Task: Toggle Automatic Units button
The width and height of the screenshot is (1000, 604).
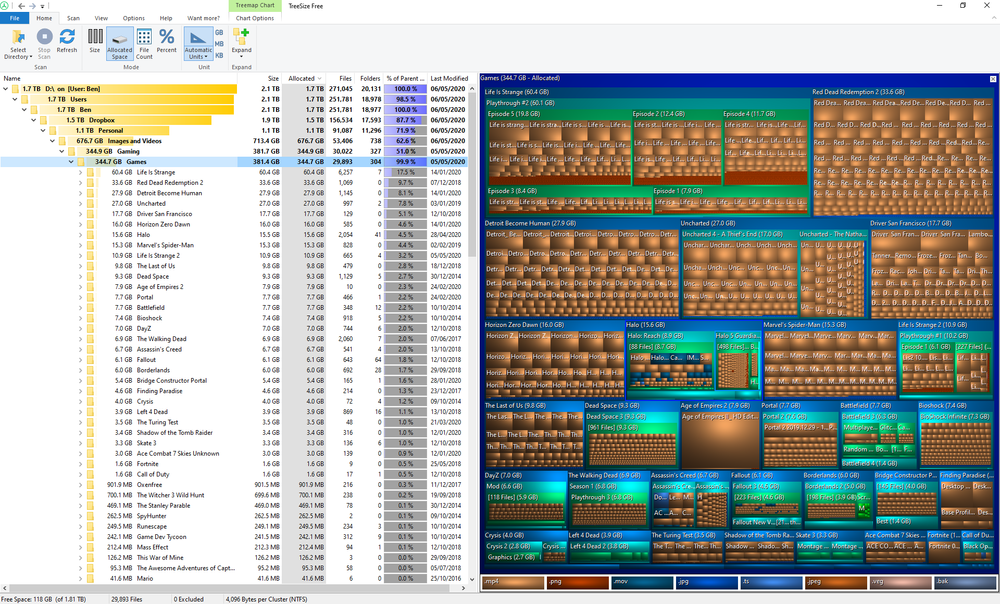Action: 198,43
